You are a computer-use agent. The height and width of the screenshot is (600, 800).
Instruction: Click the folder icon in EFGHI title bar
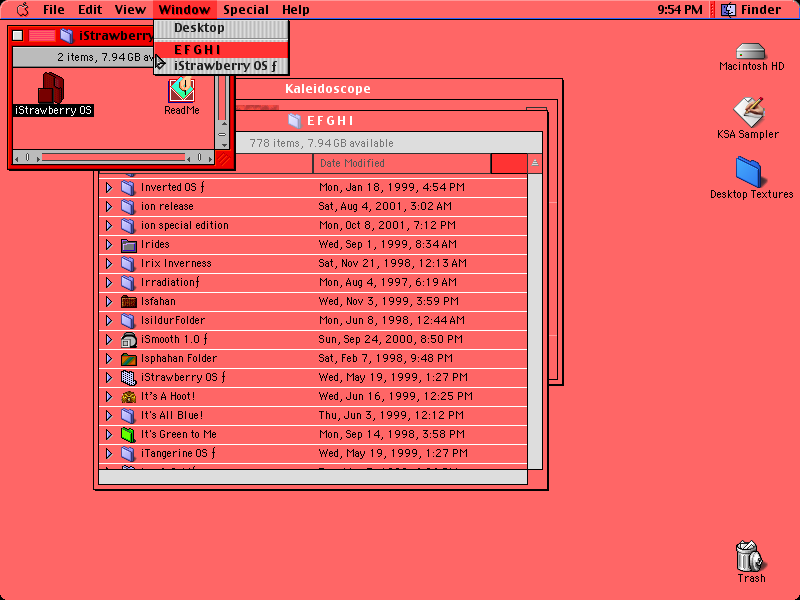[x=294, y=120]
